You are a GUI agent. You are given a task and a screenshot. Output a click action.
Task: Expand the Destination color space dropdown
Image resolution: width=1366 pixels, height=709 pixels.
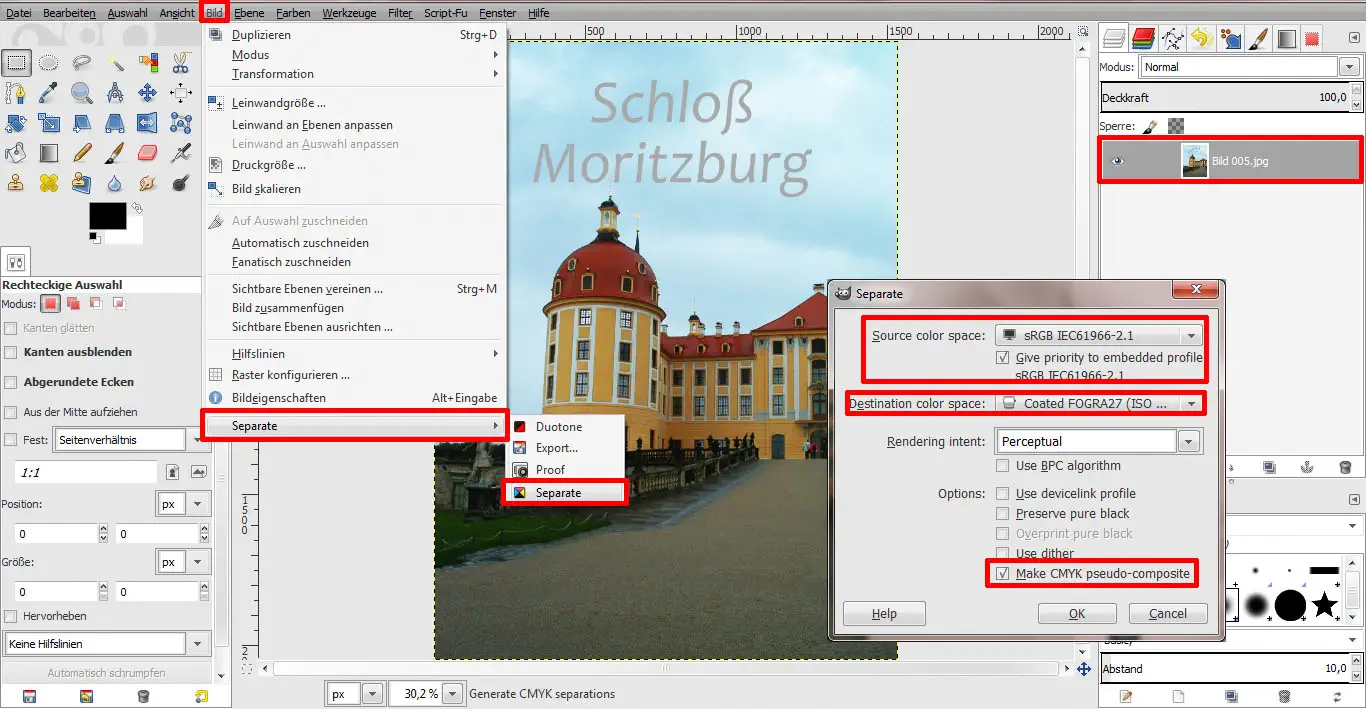[x=1190, y=404]
